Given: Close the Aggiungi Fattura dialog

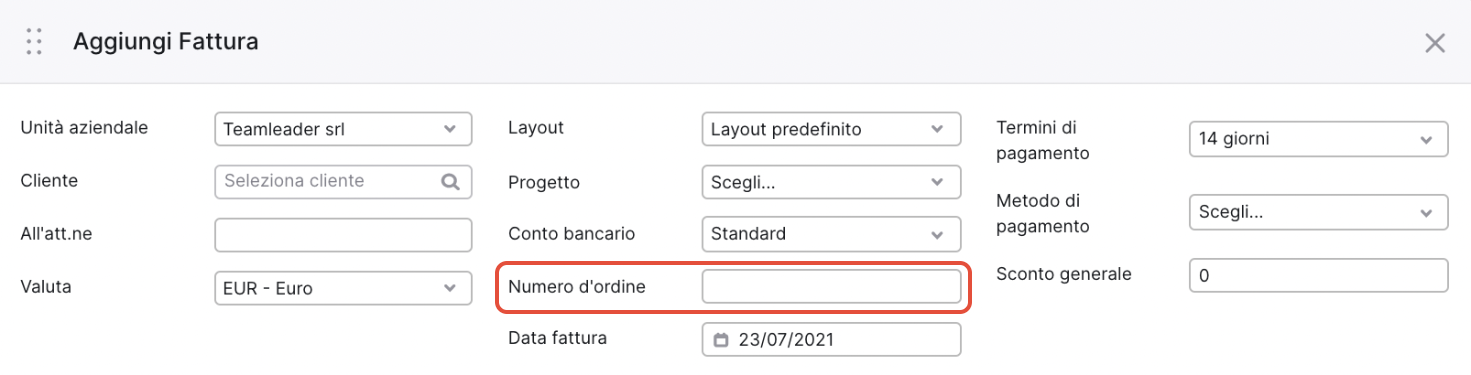Looking at the screenshot, I should tap(1435, 43).
